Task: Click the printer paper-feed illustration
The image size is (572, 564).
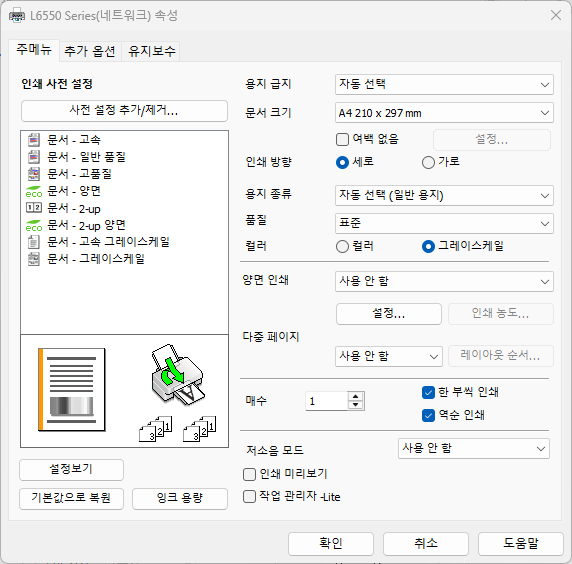Action: click(178, 375)
